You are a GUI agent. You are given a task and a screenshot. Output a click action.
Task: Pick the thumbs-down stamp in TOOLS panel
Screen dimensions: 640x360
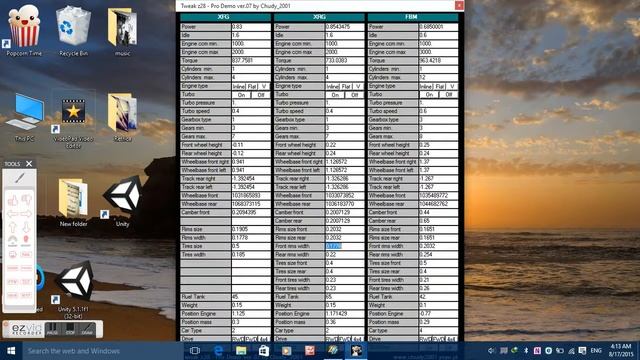click(x=26, y=200)
